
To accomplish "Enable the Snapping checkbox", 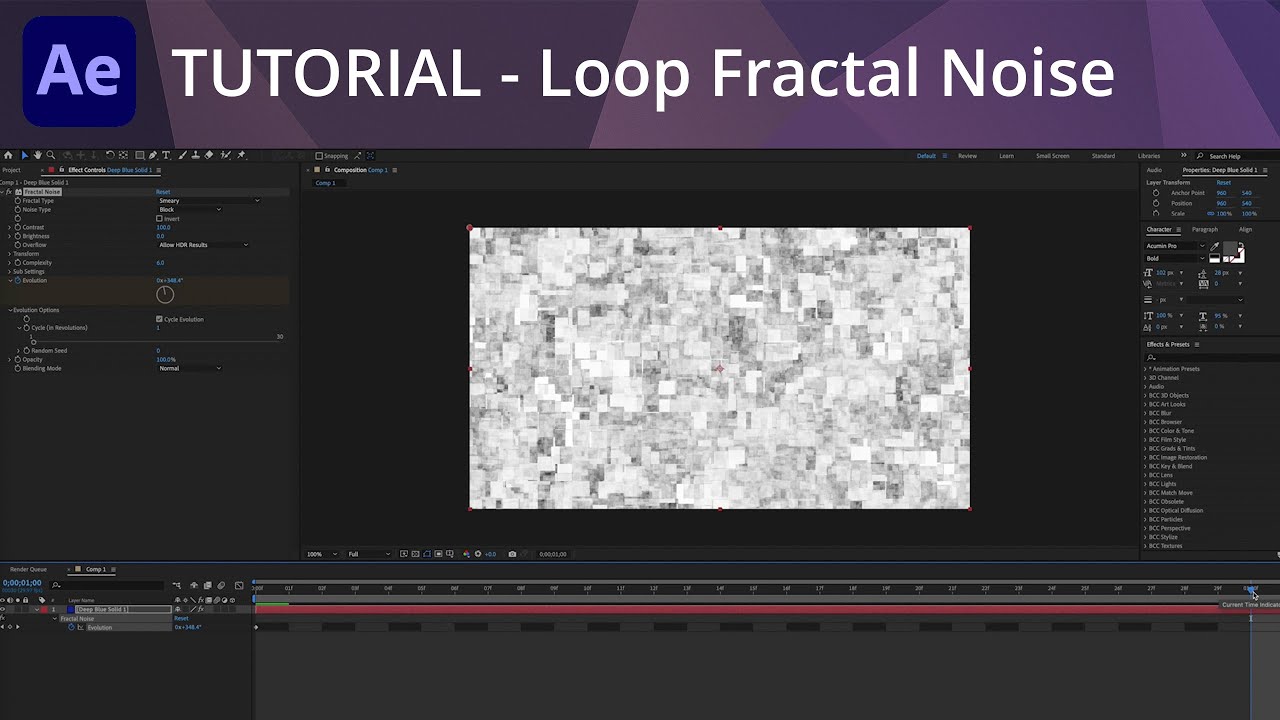I will [319, 156].
